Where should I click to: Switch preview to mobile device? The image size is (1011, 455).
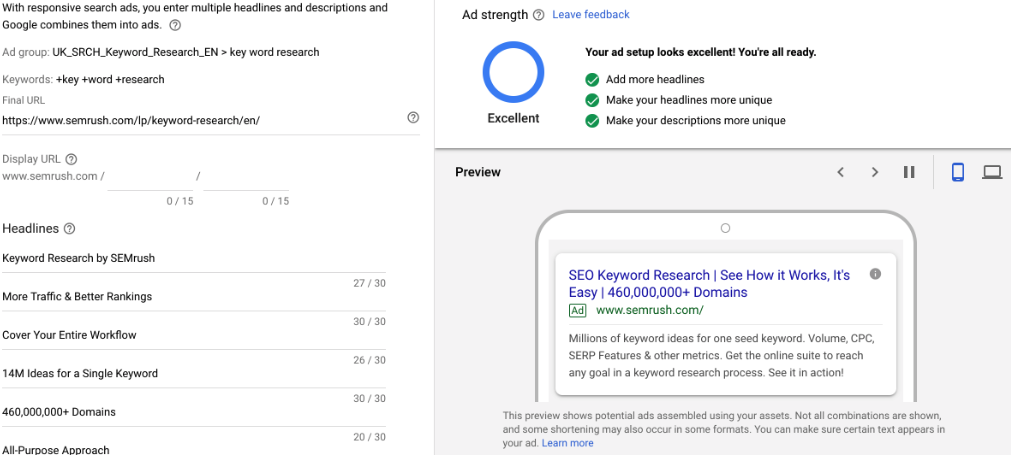(957, 172)
